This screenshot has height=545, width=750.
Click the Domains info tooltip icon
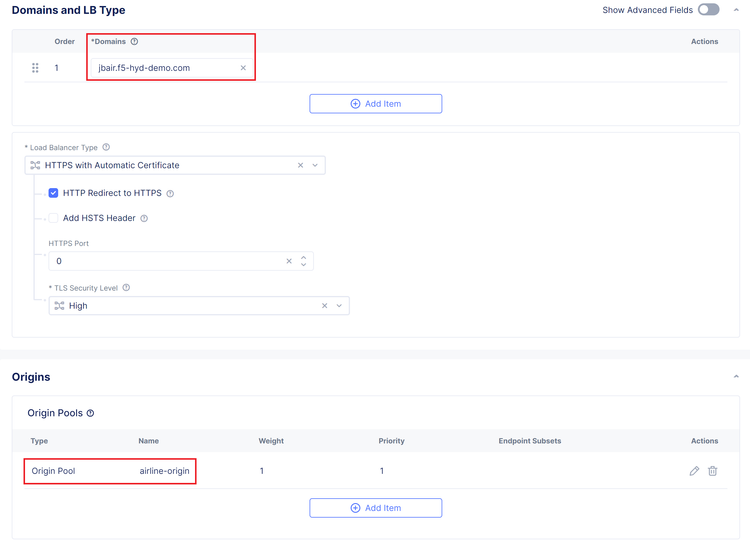pyautogui.click(x=135, y=42)
